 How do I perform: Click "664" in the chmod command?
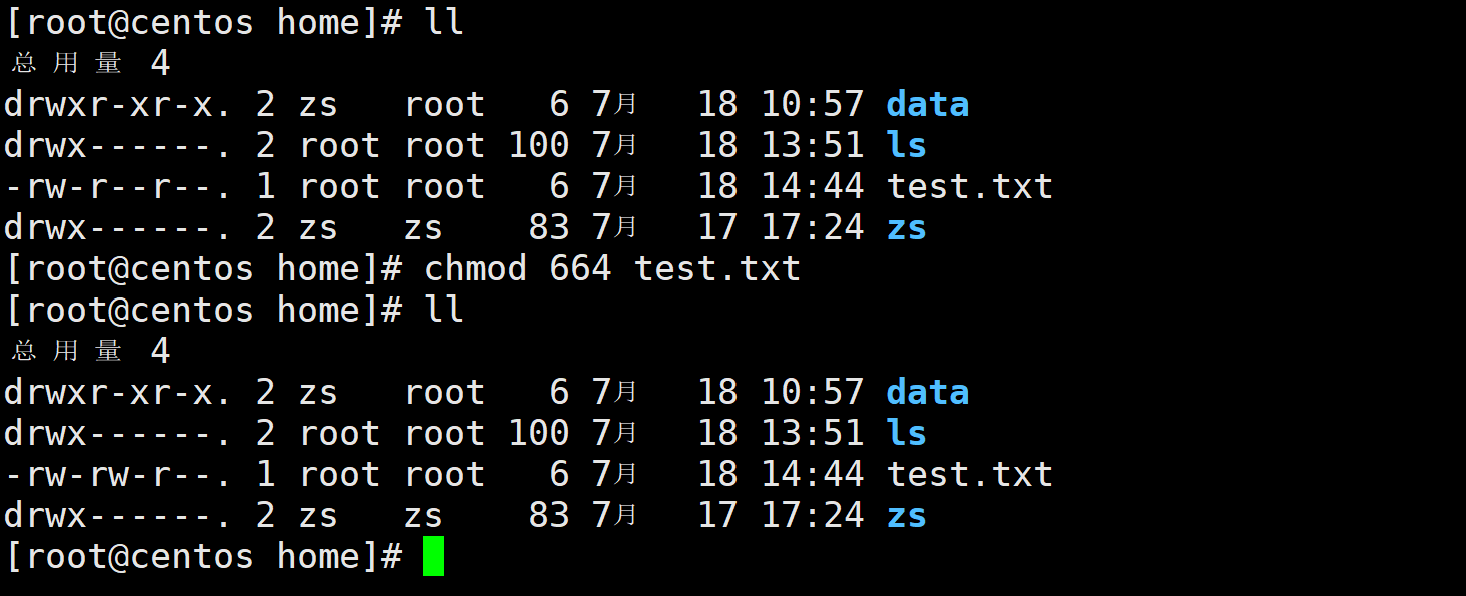point(579,269)
